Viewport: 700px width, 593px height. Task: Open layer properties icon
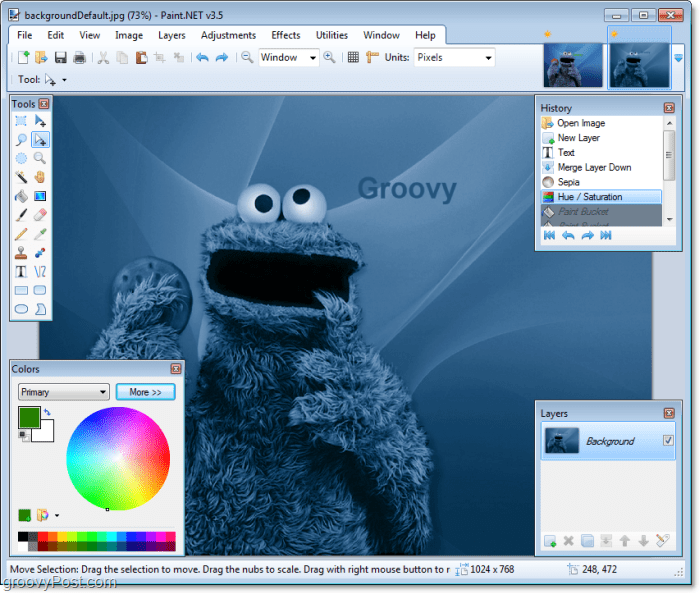pyautogui.click(x=662, y=541)
